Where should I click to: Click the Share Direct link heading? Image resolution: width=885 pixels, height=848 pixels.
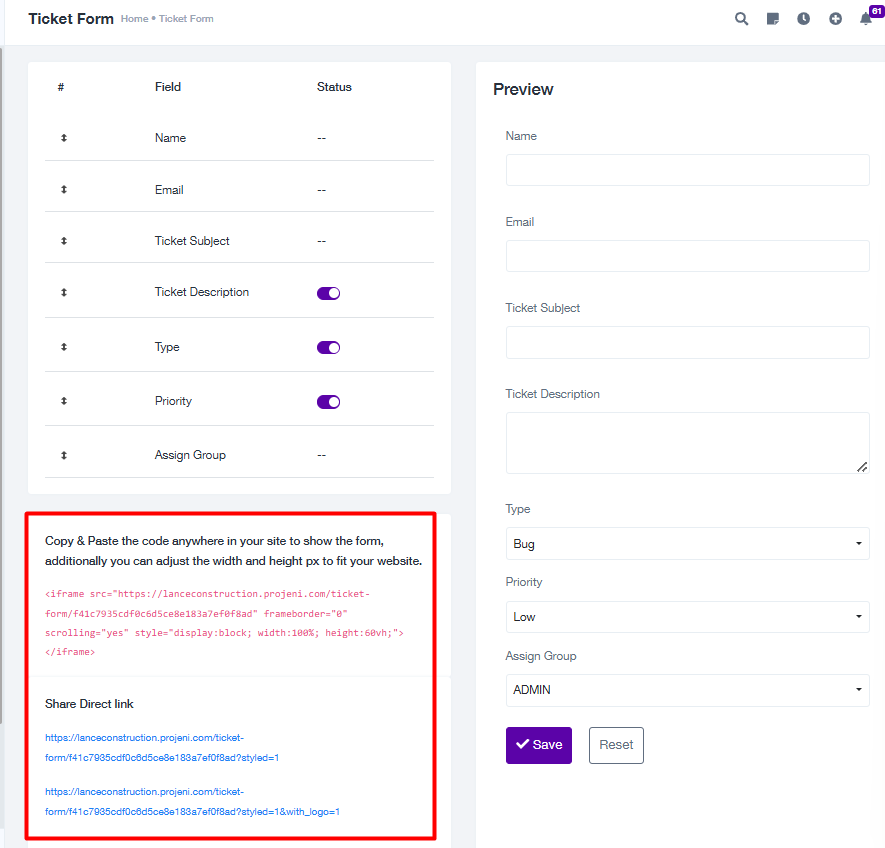point(89,704)
